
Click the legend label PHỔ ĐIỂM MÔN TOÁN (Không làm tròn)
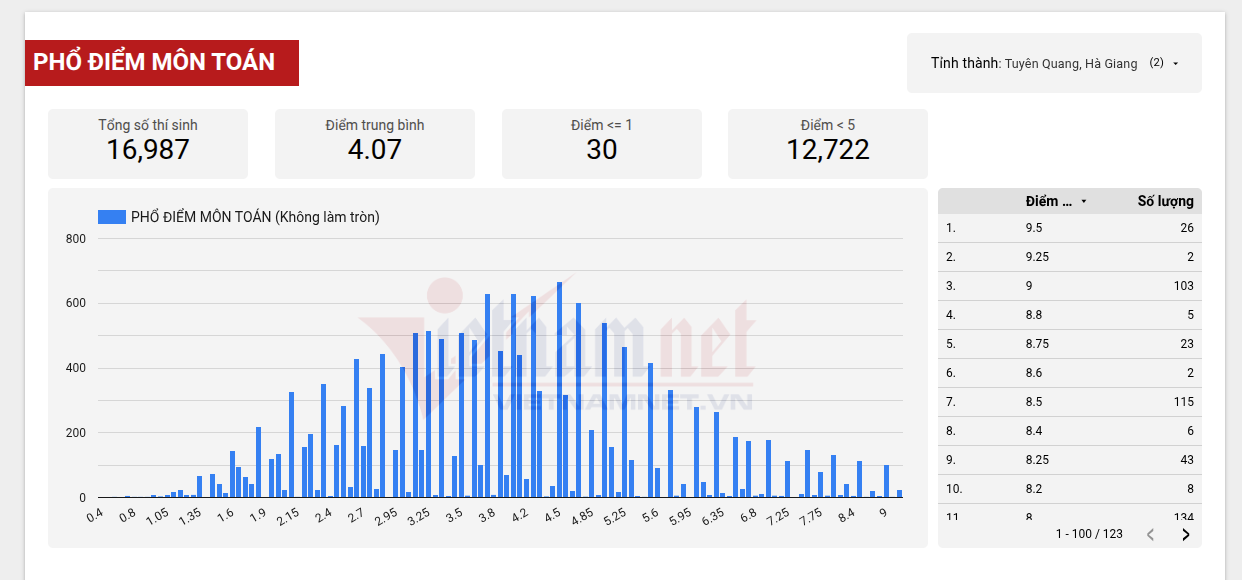(255, 217)
